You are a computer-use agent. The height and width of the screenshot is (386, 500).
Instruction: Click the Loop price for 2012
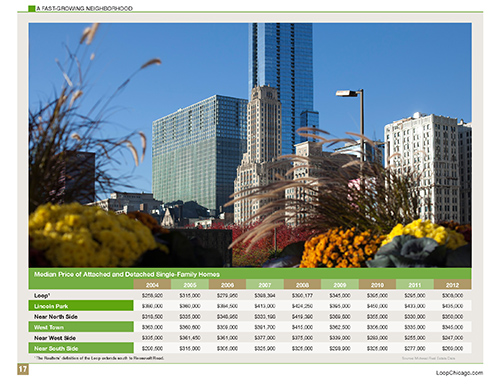coord(452,295)
